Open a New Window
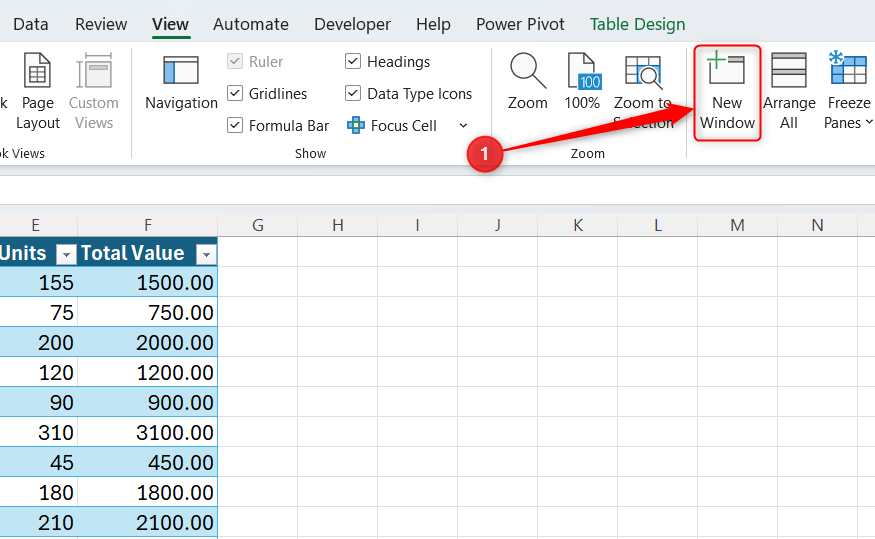 727,92
